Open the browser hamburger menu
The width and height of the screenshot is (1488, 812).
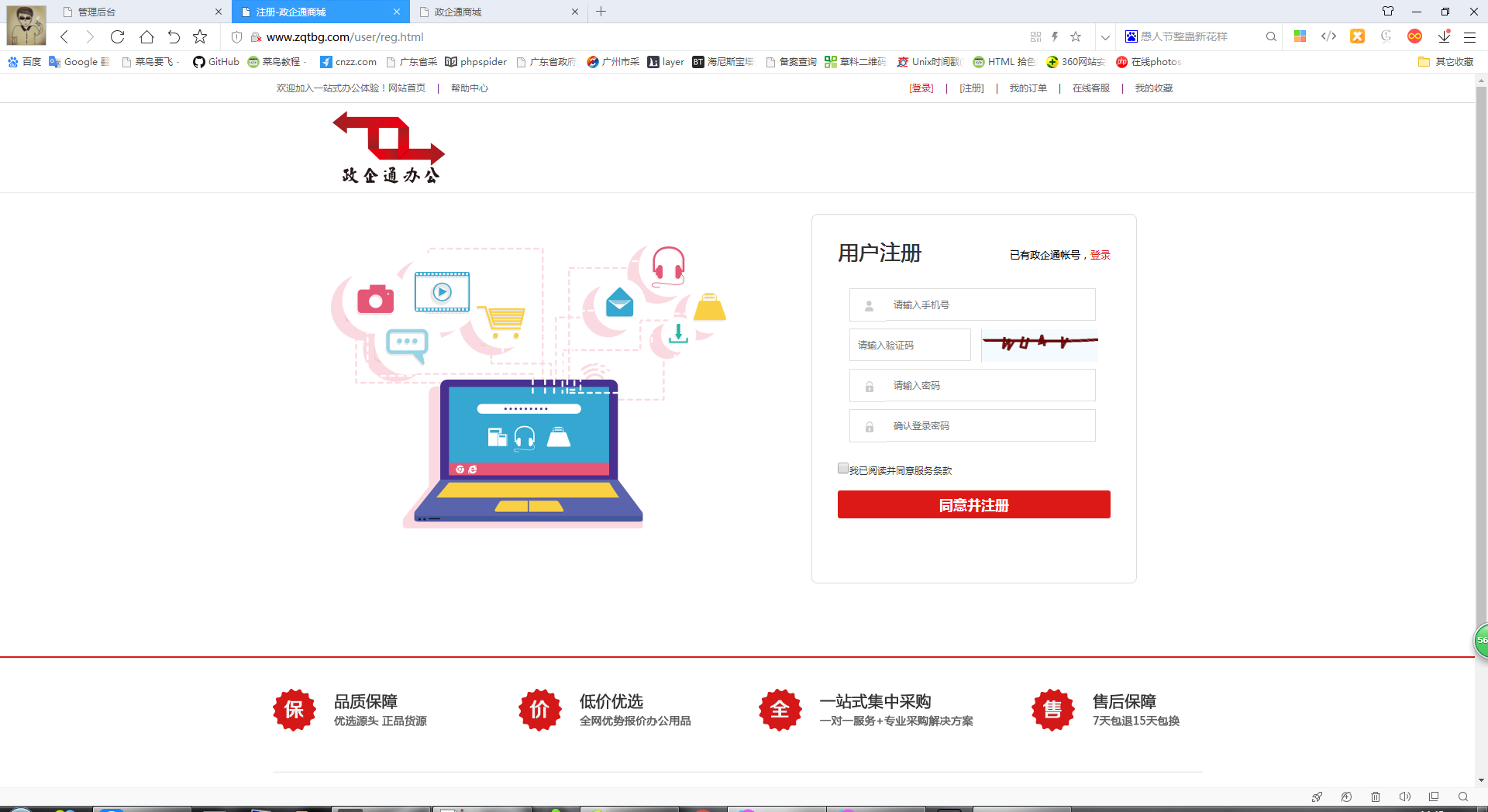1469,36
